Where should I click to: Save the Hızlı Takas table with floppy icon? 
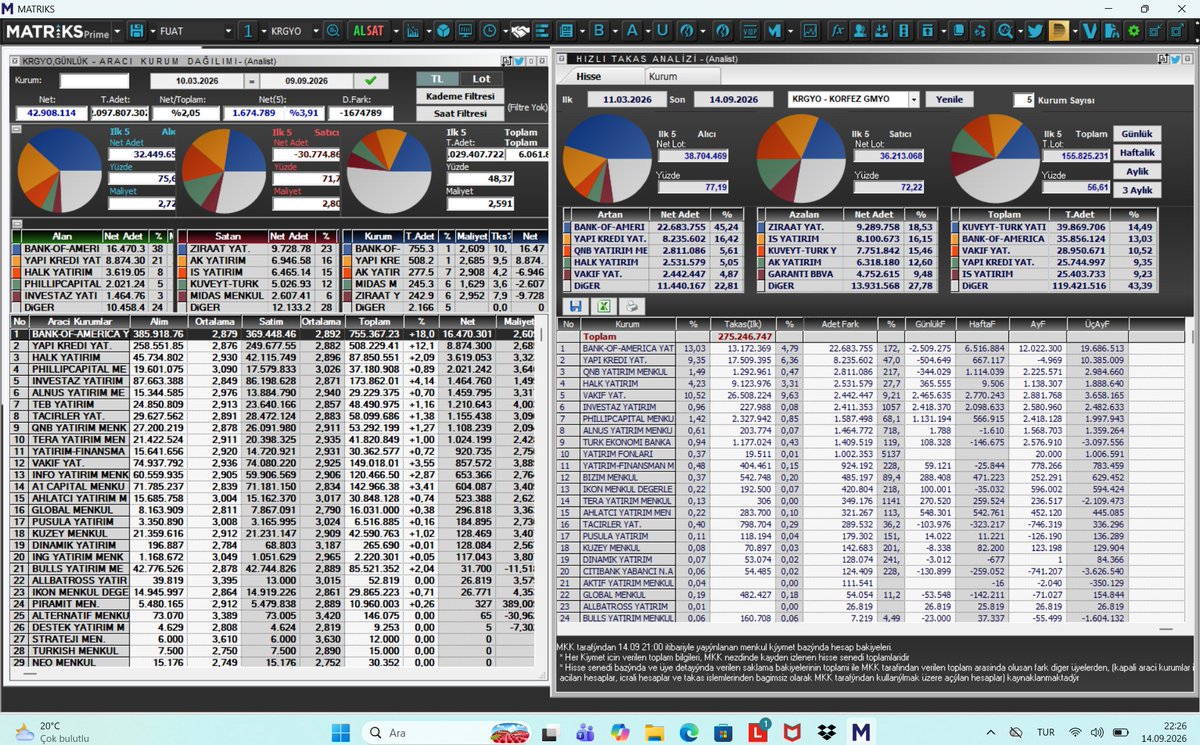(x=577, y=306)
